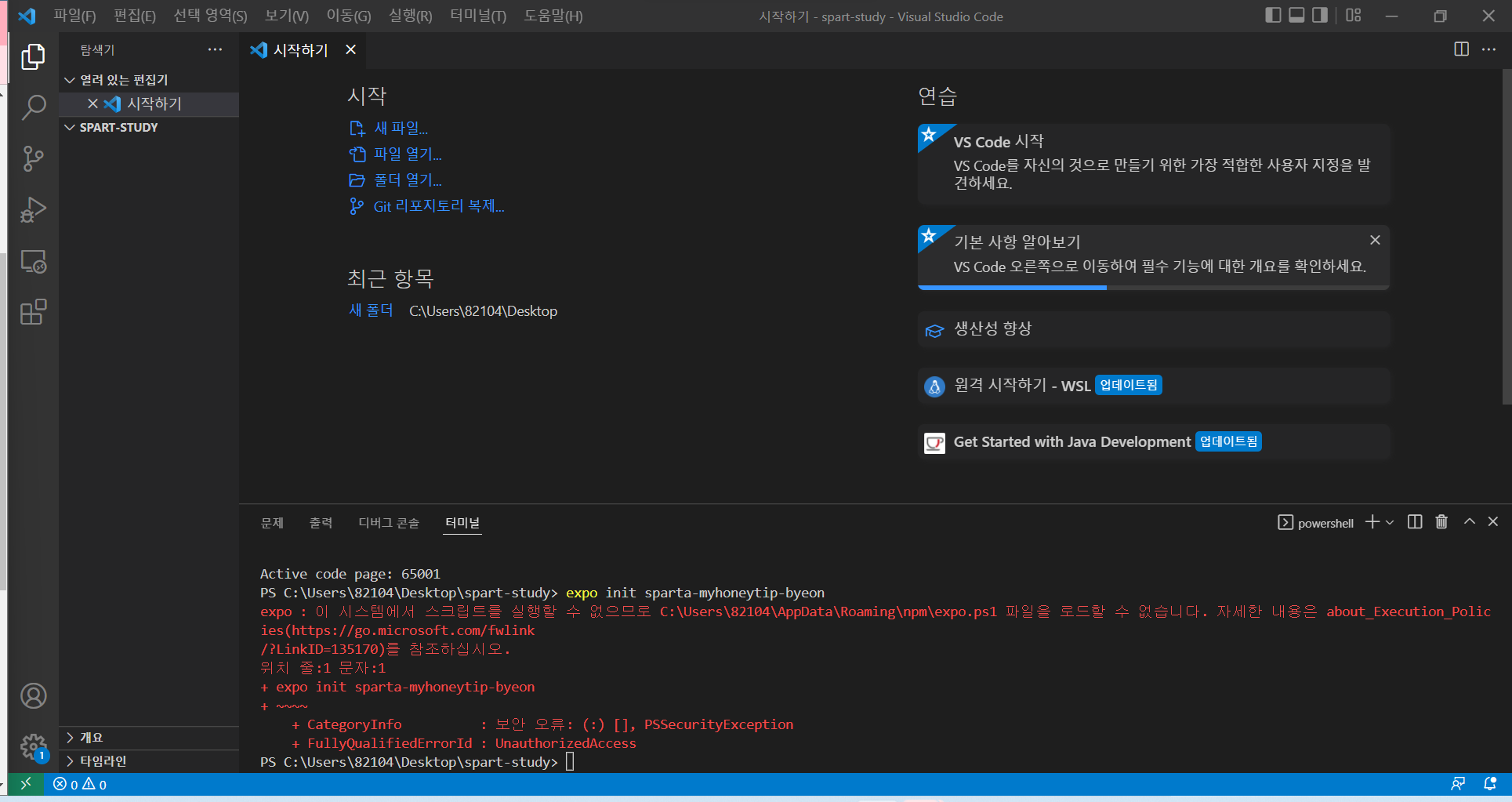The image size is (1512, 802).
Task: Open the 생산성 향상 walkthrough
Action: pyautogui.click(x=1154, y=329)
